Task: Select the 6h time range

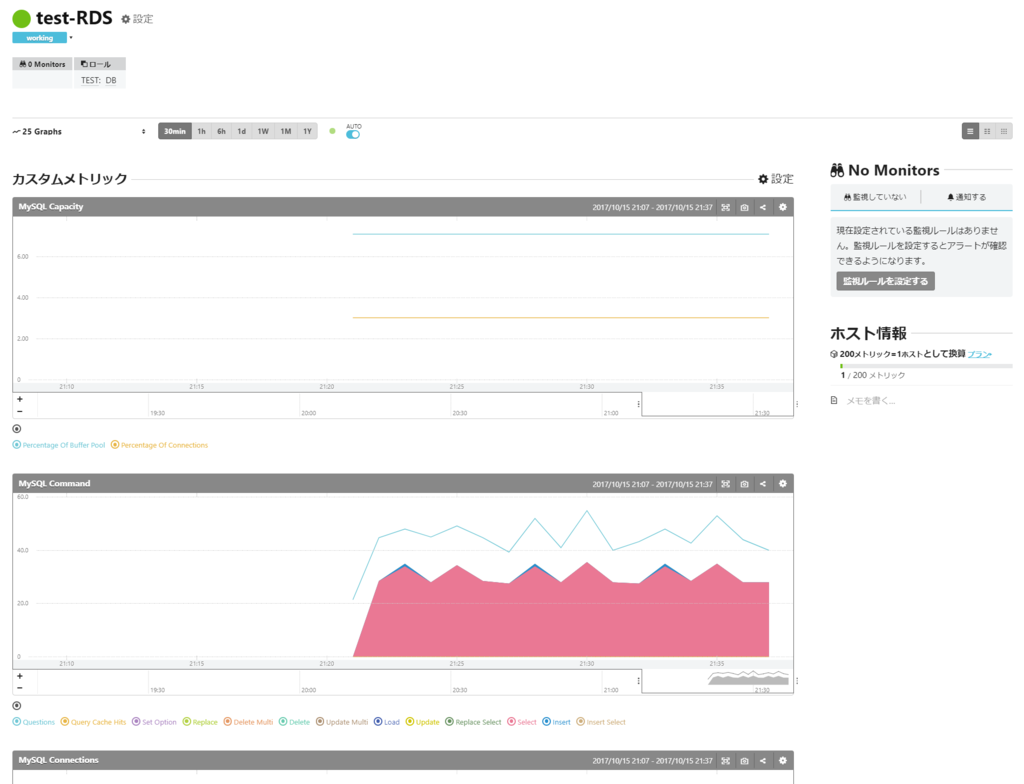Action: pos(221,131)
